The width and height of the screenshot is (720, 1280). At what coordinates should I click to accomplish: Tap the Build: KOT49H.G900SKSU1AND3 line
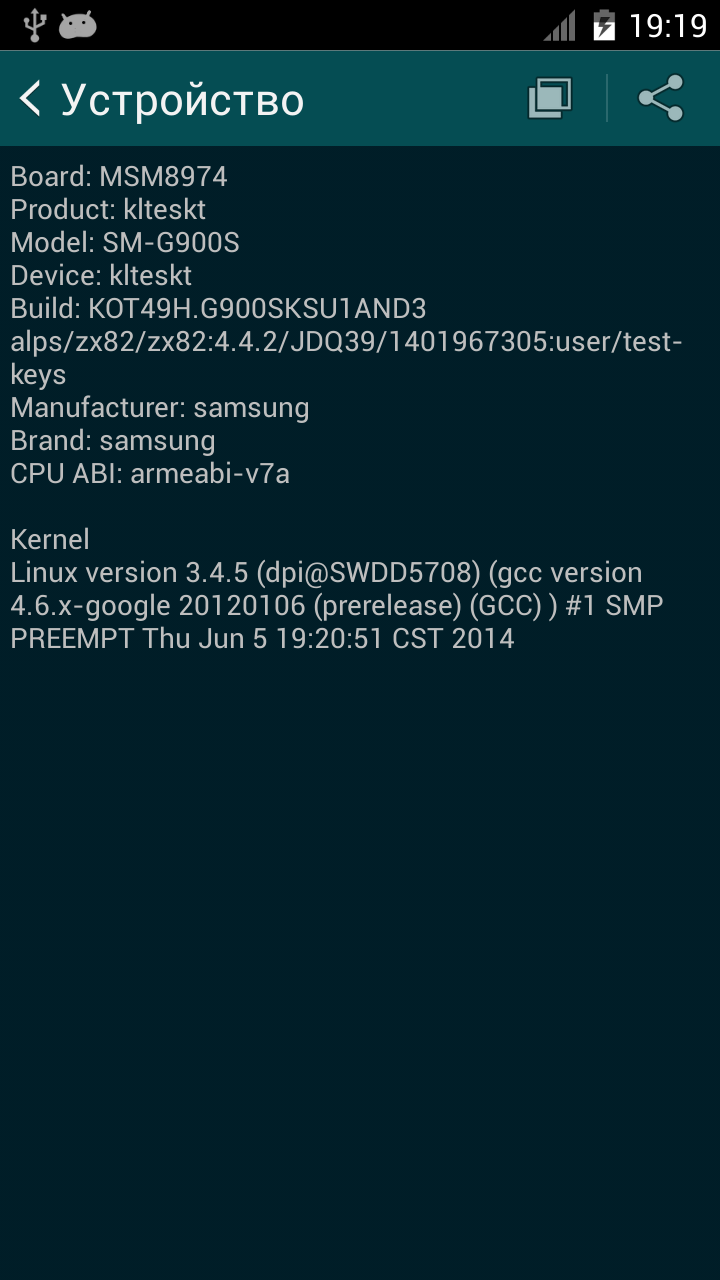218,309
